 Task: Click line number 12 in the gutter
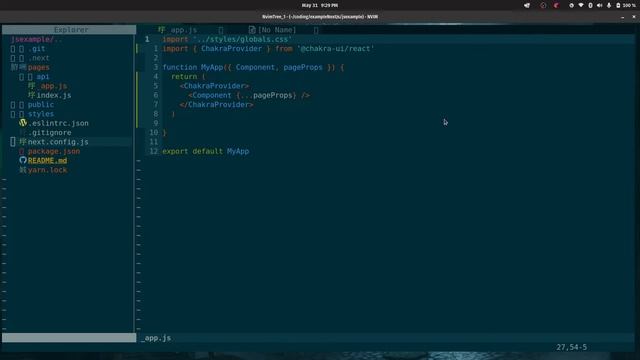153,151
